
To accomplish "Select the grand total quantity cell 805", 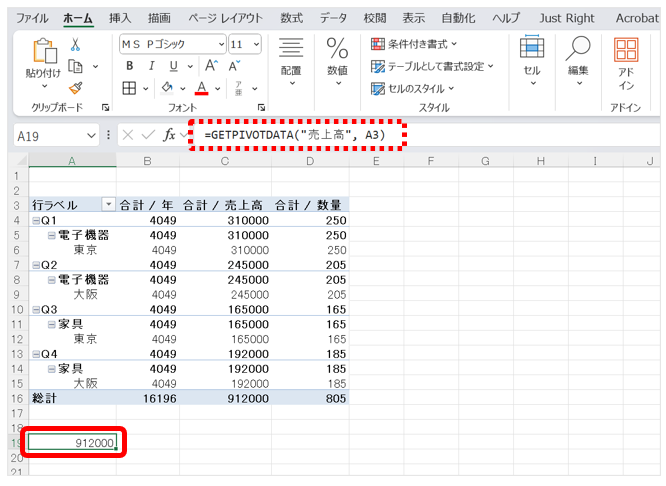I will click(x=310, y=398).
